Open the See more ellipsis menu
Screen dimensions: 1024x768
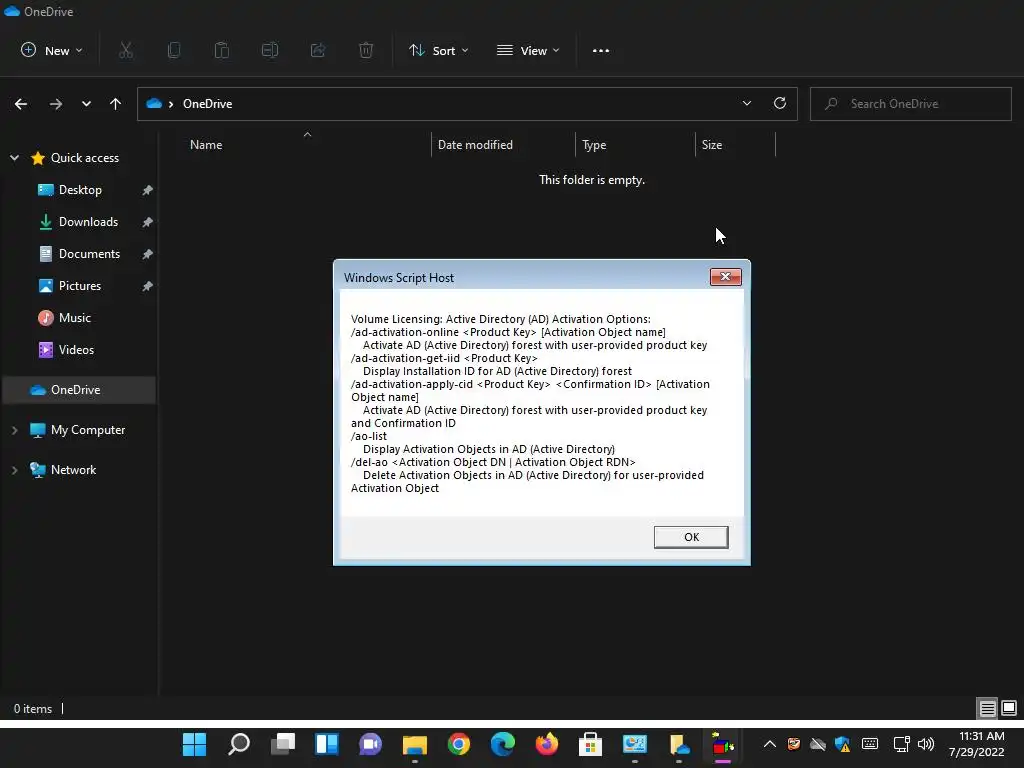601,50
